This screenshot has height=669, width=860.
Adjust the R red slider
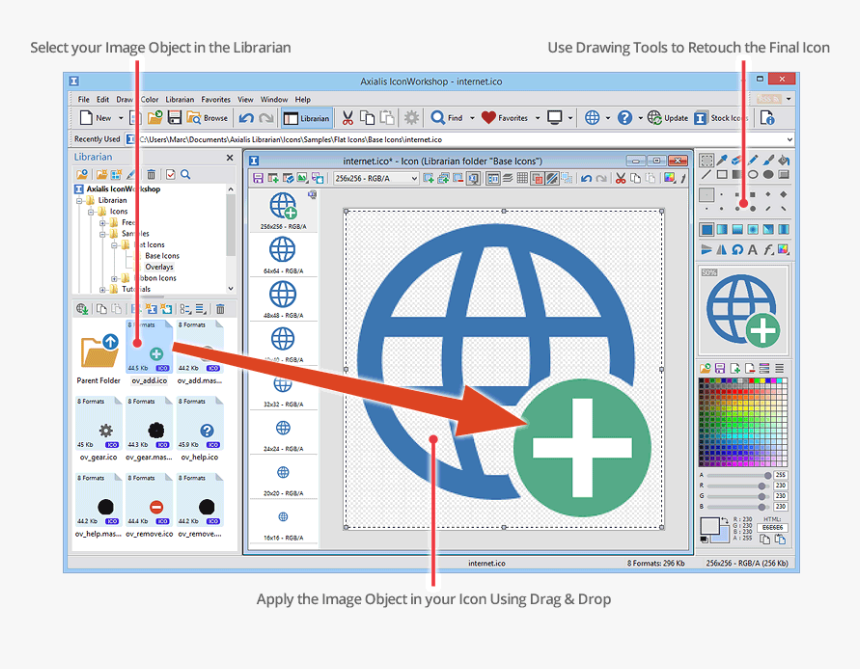[x=739, y=486]
